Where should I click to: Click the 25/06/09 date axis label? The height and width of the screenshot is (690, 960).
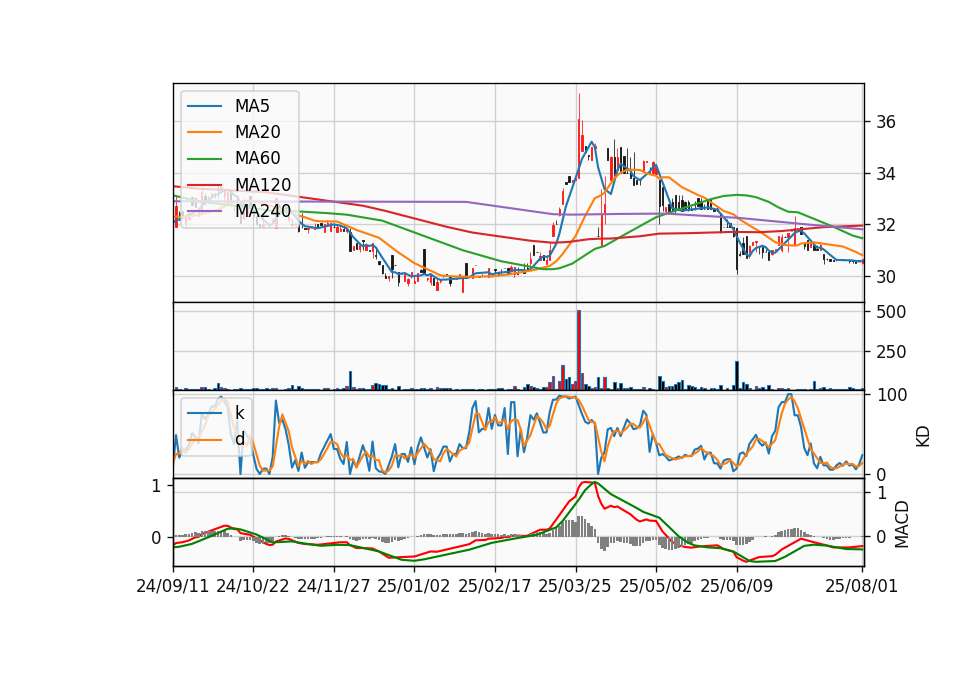737,586
